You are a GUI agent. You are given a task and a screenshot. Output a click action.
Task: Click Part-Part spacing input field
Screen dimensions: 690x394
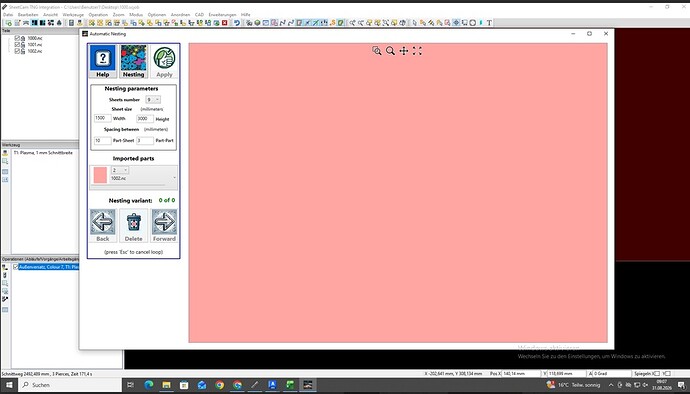pyautogui.click(x=145, y=140)
